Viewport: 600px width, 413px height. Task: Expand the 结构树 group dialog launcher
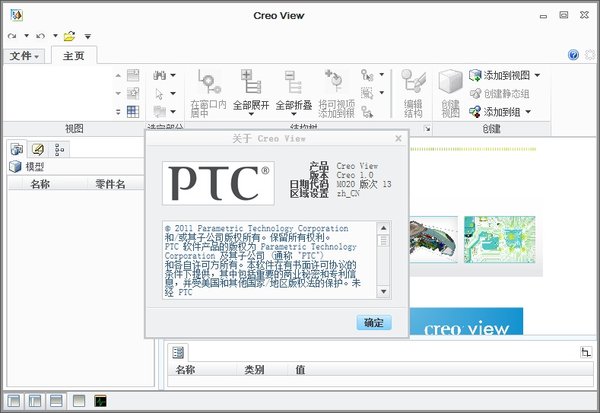click(x=427, y=129)
